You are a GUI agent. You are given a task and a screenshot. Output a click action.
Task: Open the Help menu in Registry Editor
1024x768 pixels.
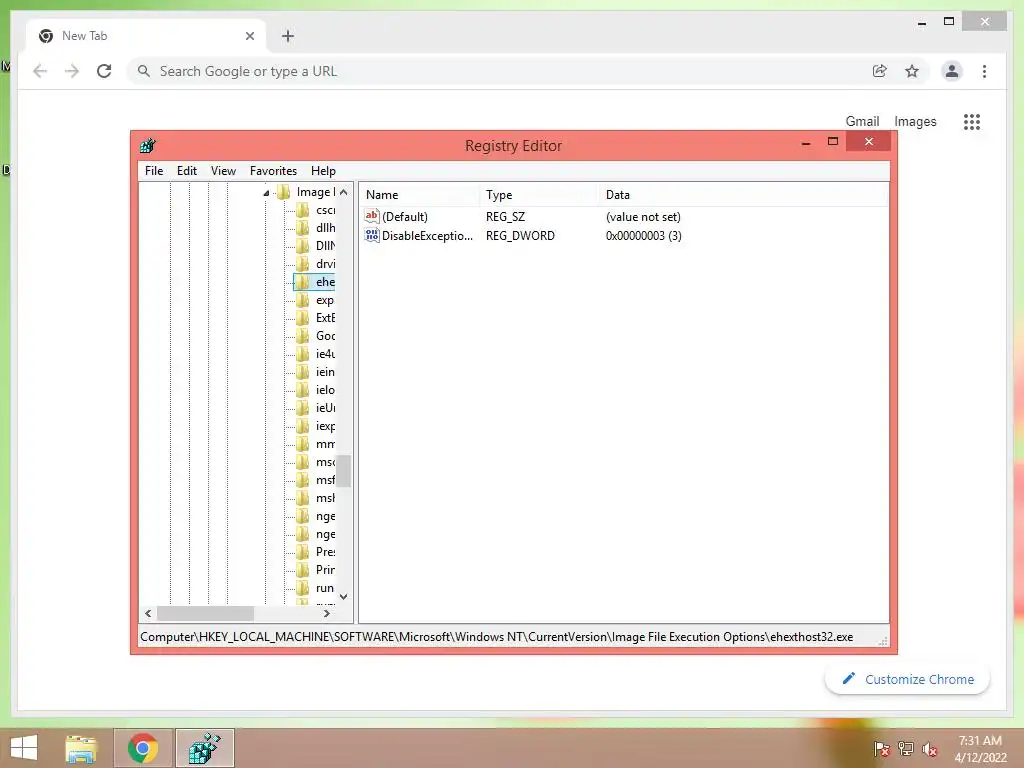click(323, 170)
